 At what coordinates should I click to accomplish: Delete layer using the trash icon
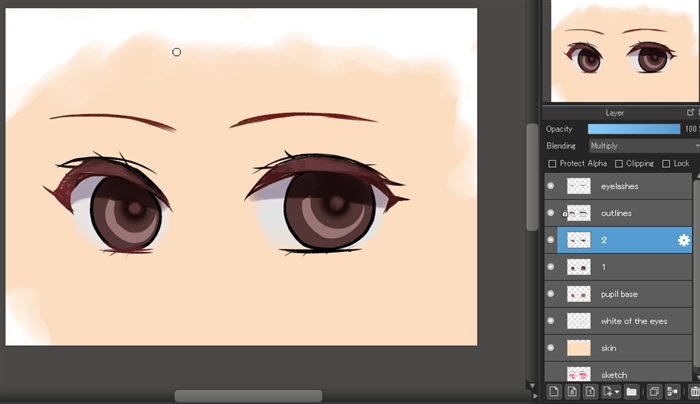(694, 392)
